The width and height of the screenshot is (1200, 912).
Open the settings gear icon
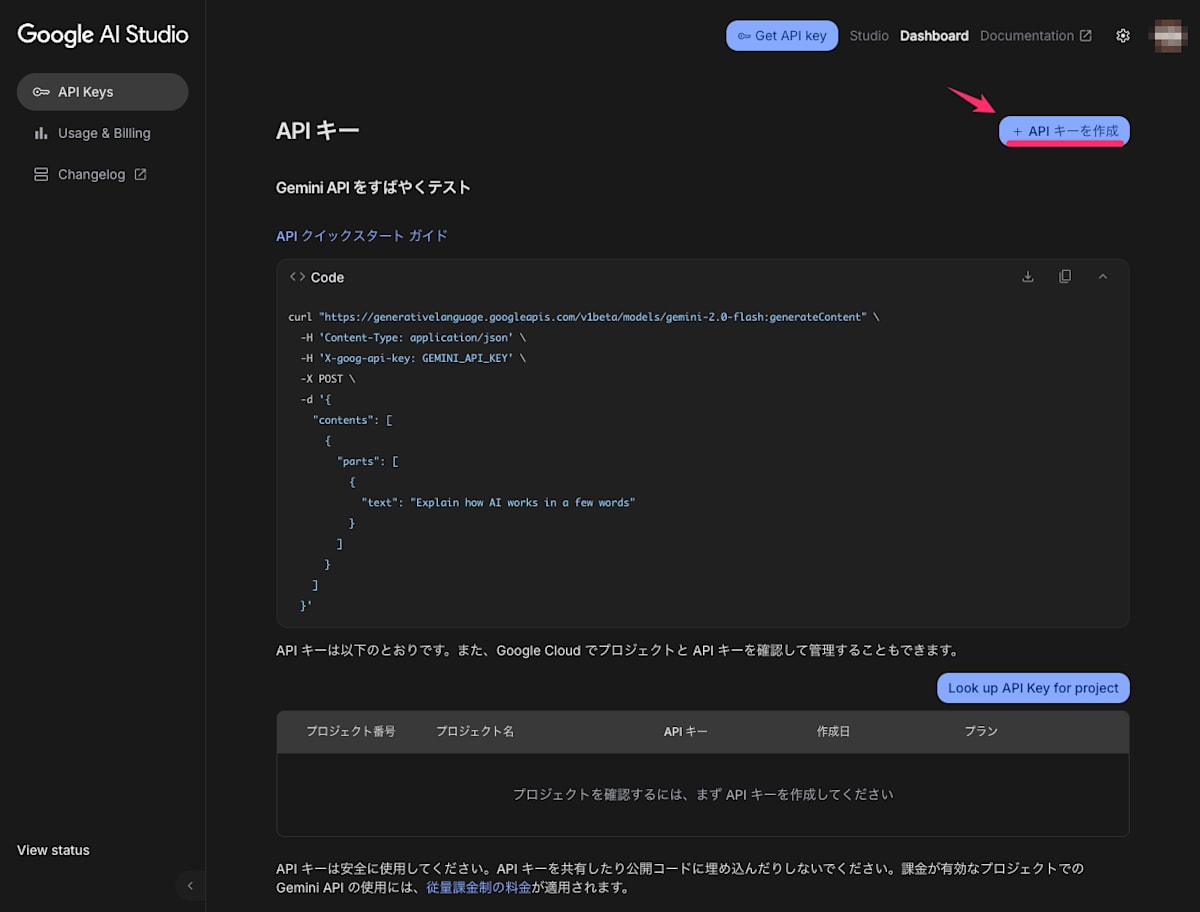[x=1123, y=36]
